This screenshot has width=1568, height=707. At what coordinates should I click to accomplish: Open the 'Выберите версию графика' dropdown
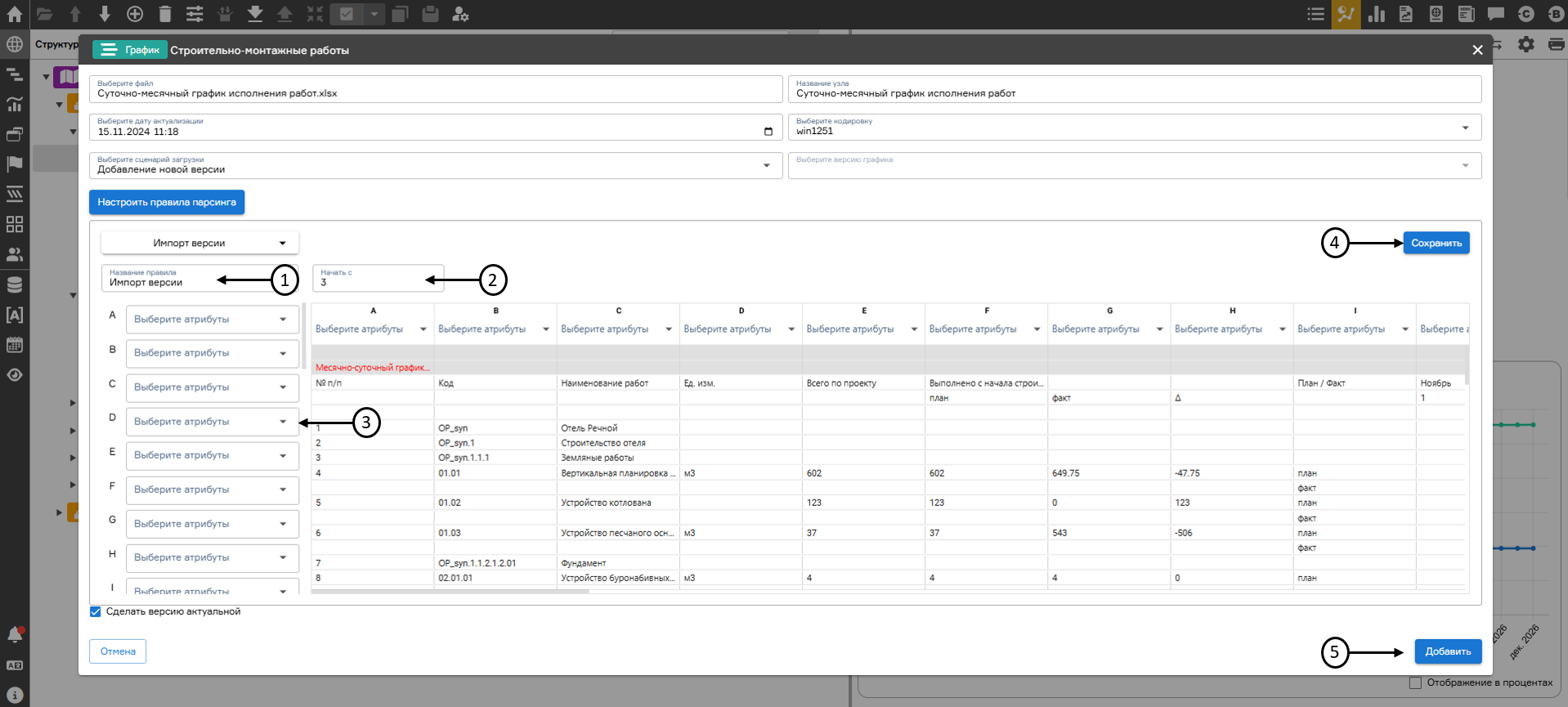point(1135,165)
